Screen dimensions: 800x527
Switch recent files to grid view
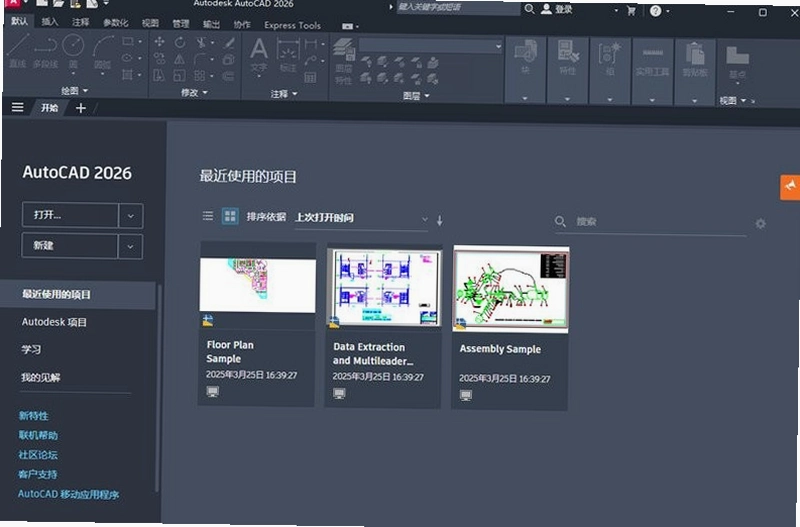click(230, 216)
